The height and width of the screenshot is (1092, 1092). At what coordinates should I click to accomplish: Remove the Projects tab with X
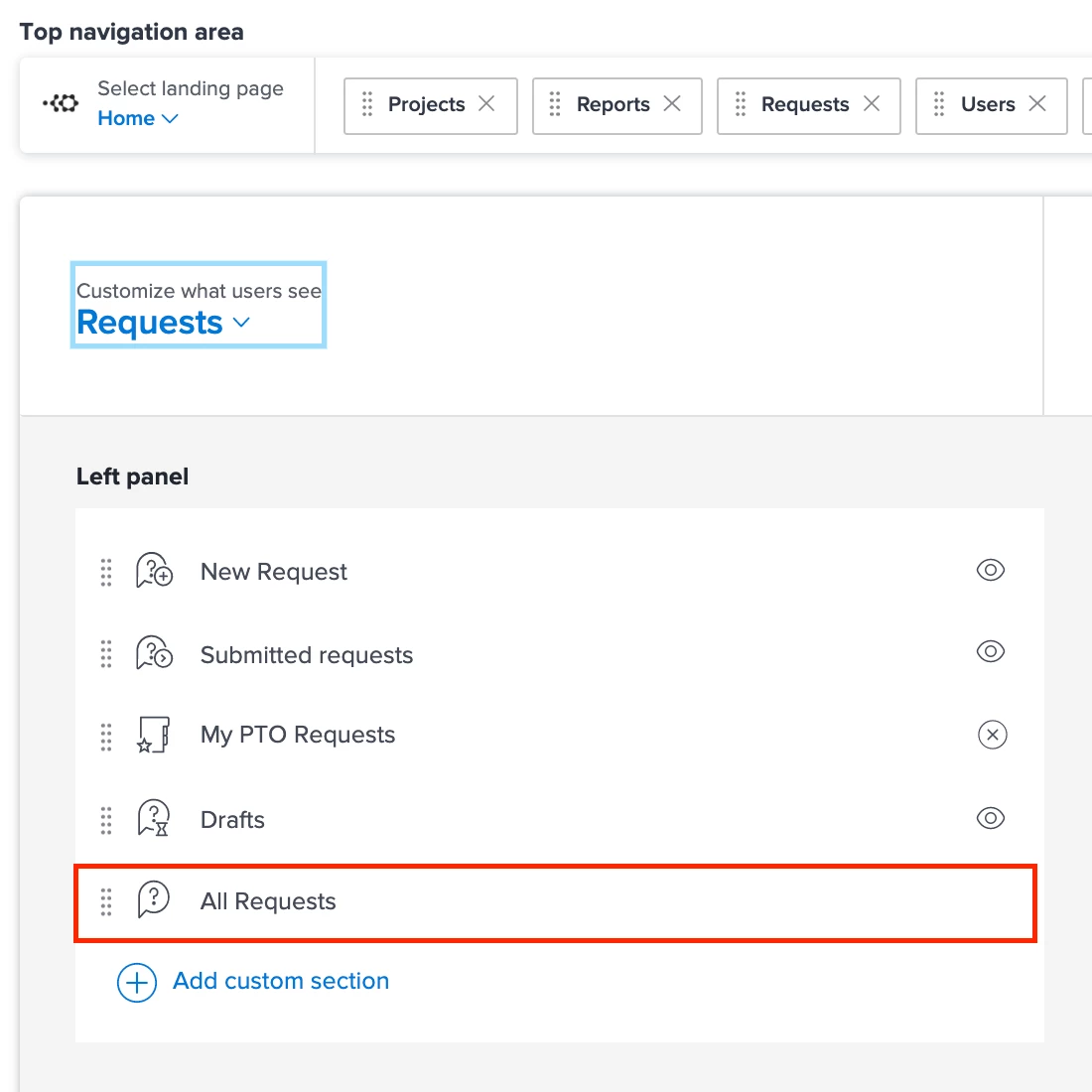coord(486,104)
